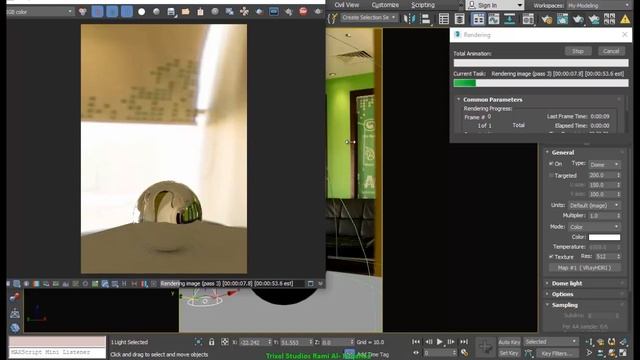640x360 pixels.
Task: Click the yellow warning triangle icon
Action: click(x=625, y=18)
